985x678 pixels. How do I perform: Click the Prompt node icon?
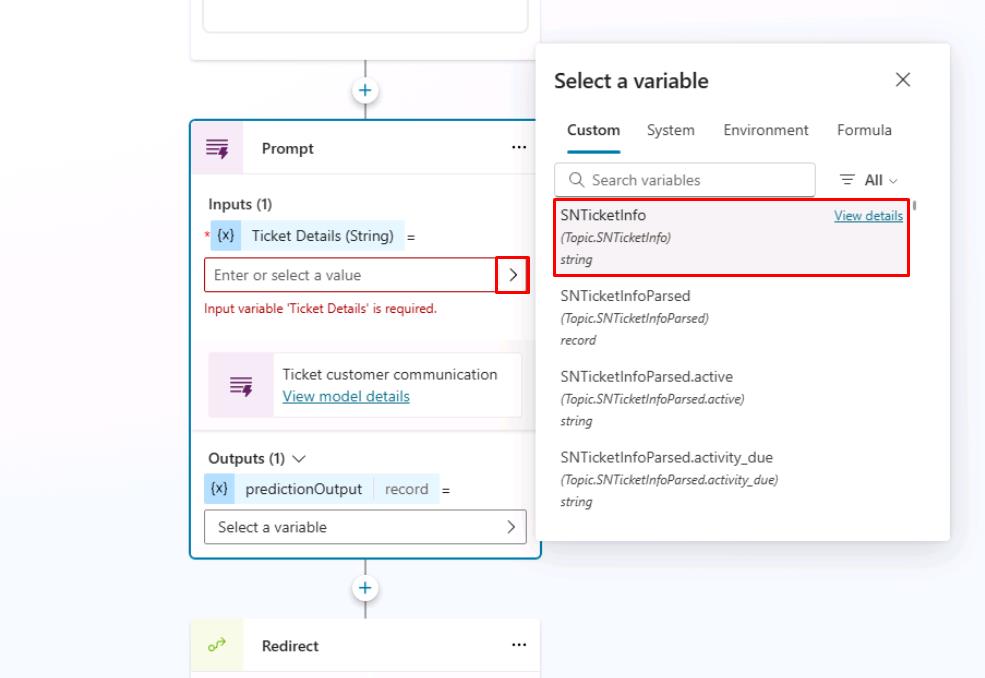(219, 148)
